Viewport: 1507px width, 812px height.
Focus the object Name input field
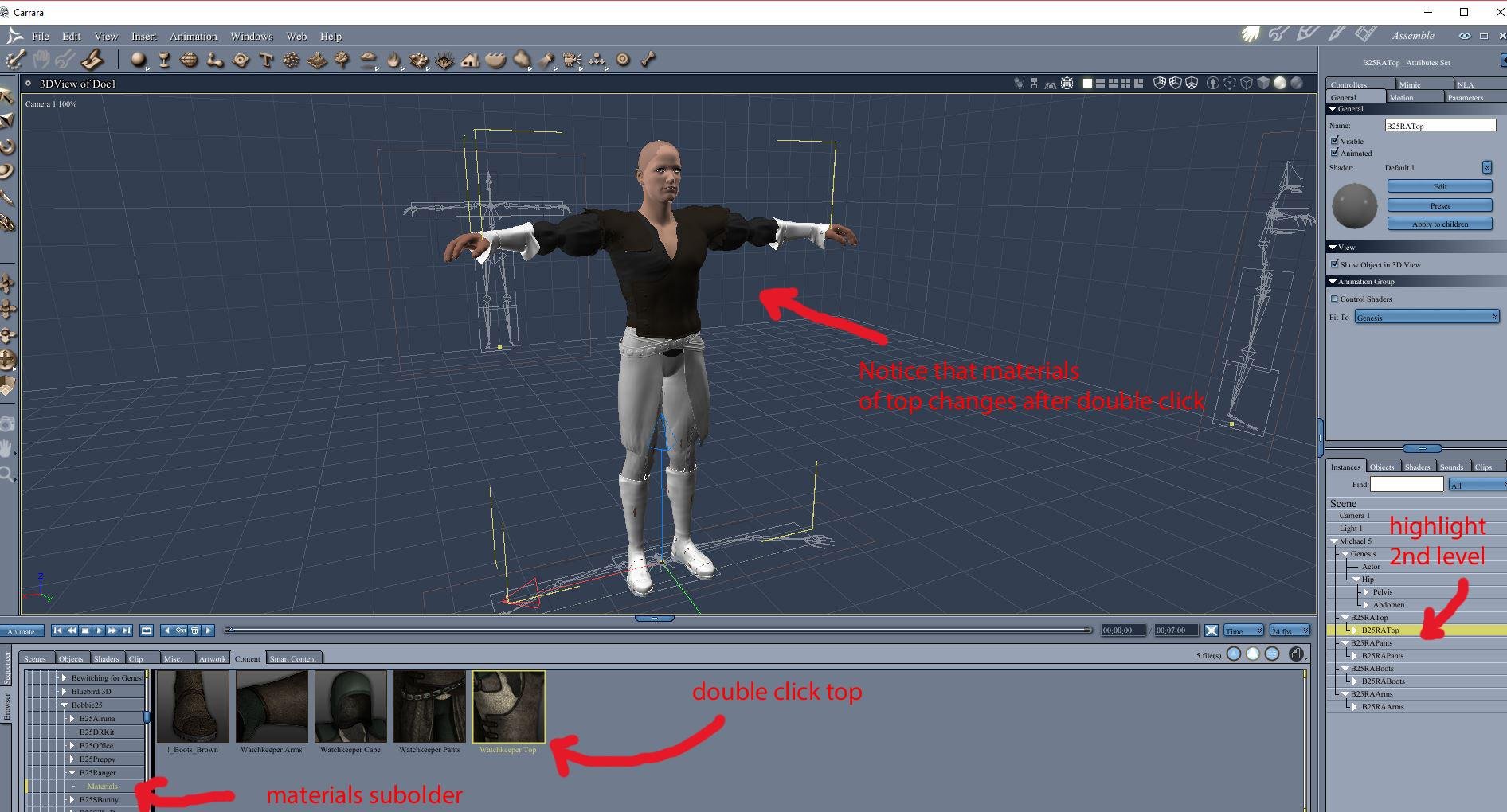pyautogui.click(x=1440, y=125)
